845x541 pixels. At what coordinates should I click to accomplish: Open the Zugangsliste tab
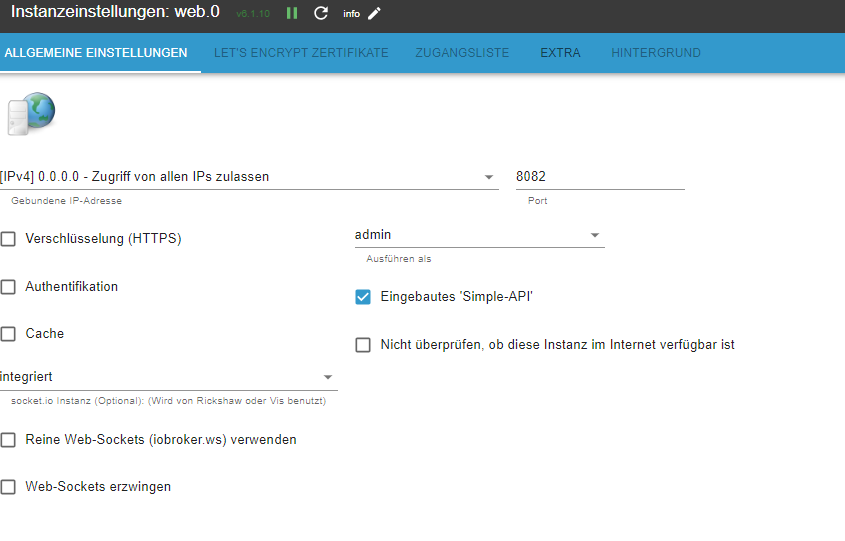pyautogui.click(x=462, y=53)
